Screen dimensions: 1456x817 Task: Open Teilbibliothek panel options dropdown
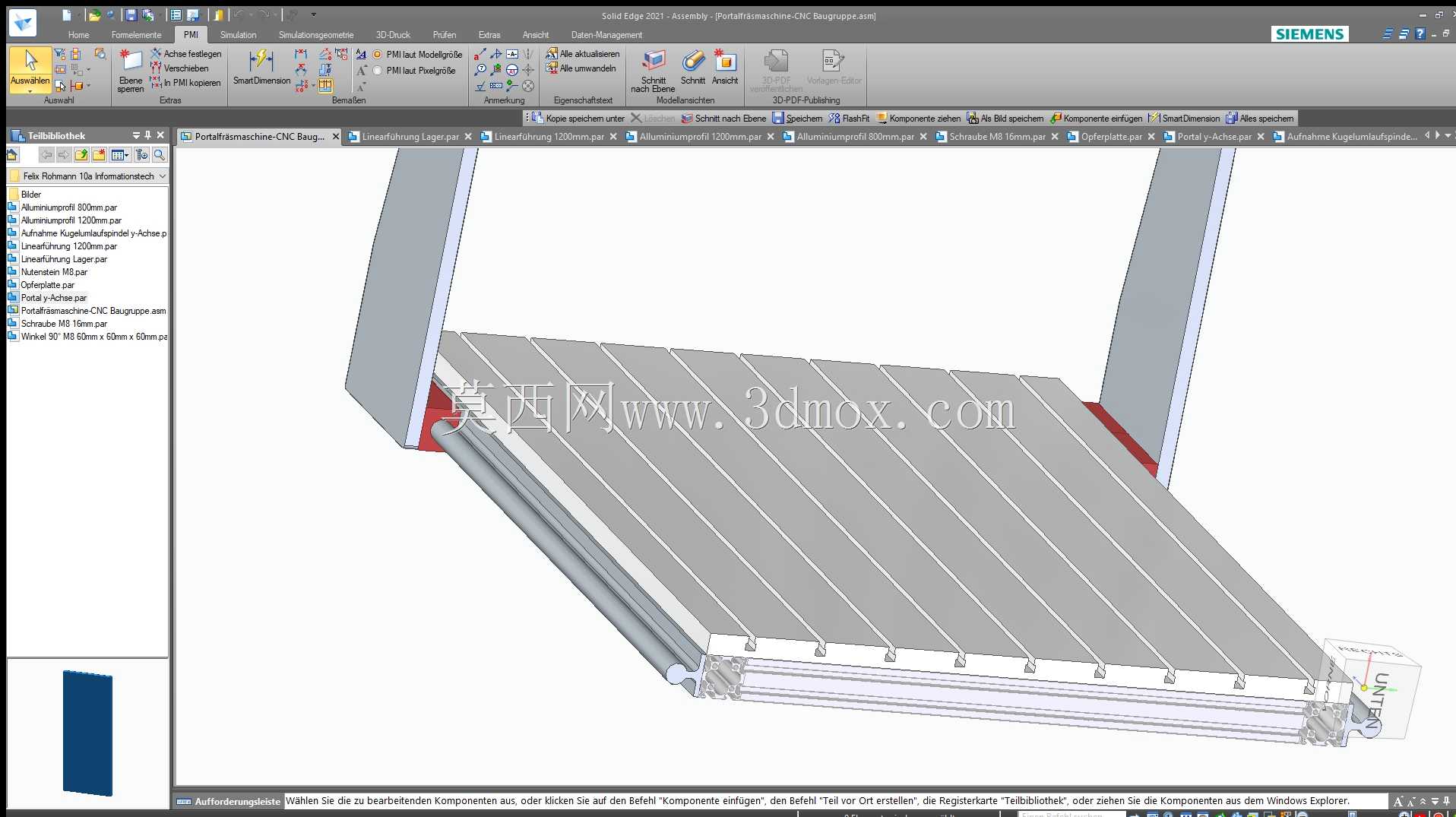136,135
